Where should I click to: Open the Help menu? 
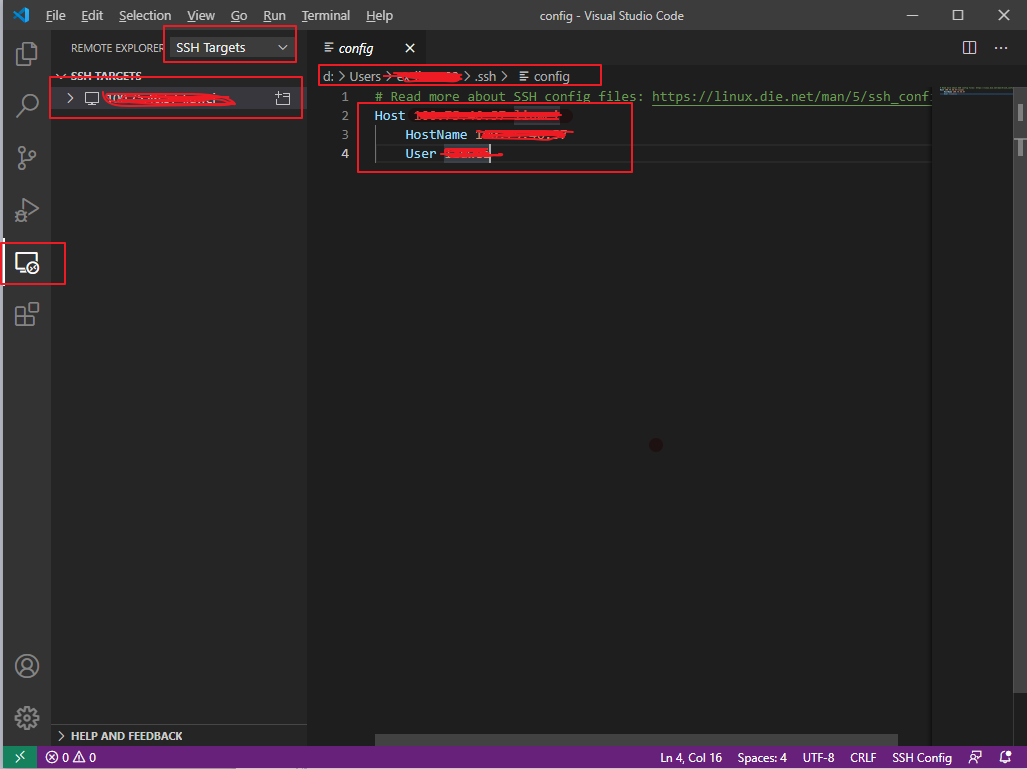[x=379, y=15]
